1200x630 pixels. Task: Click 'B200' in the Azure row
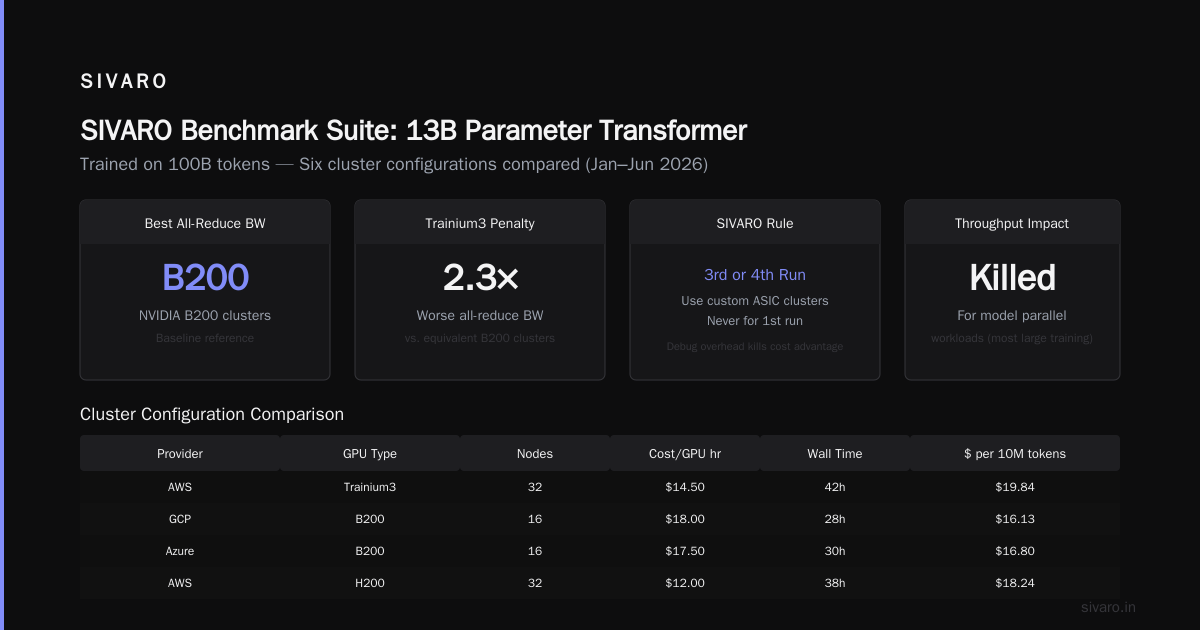click(370, 551)
